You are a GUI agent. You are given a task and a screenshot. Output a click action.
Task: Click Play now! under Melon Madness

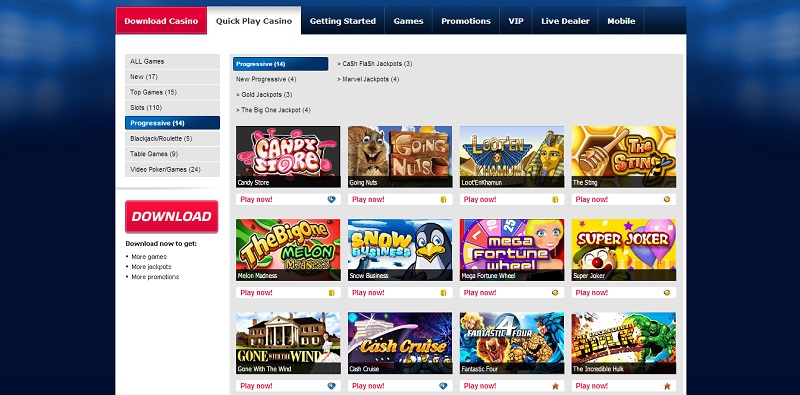(x=256, y=293)
